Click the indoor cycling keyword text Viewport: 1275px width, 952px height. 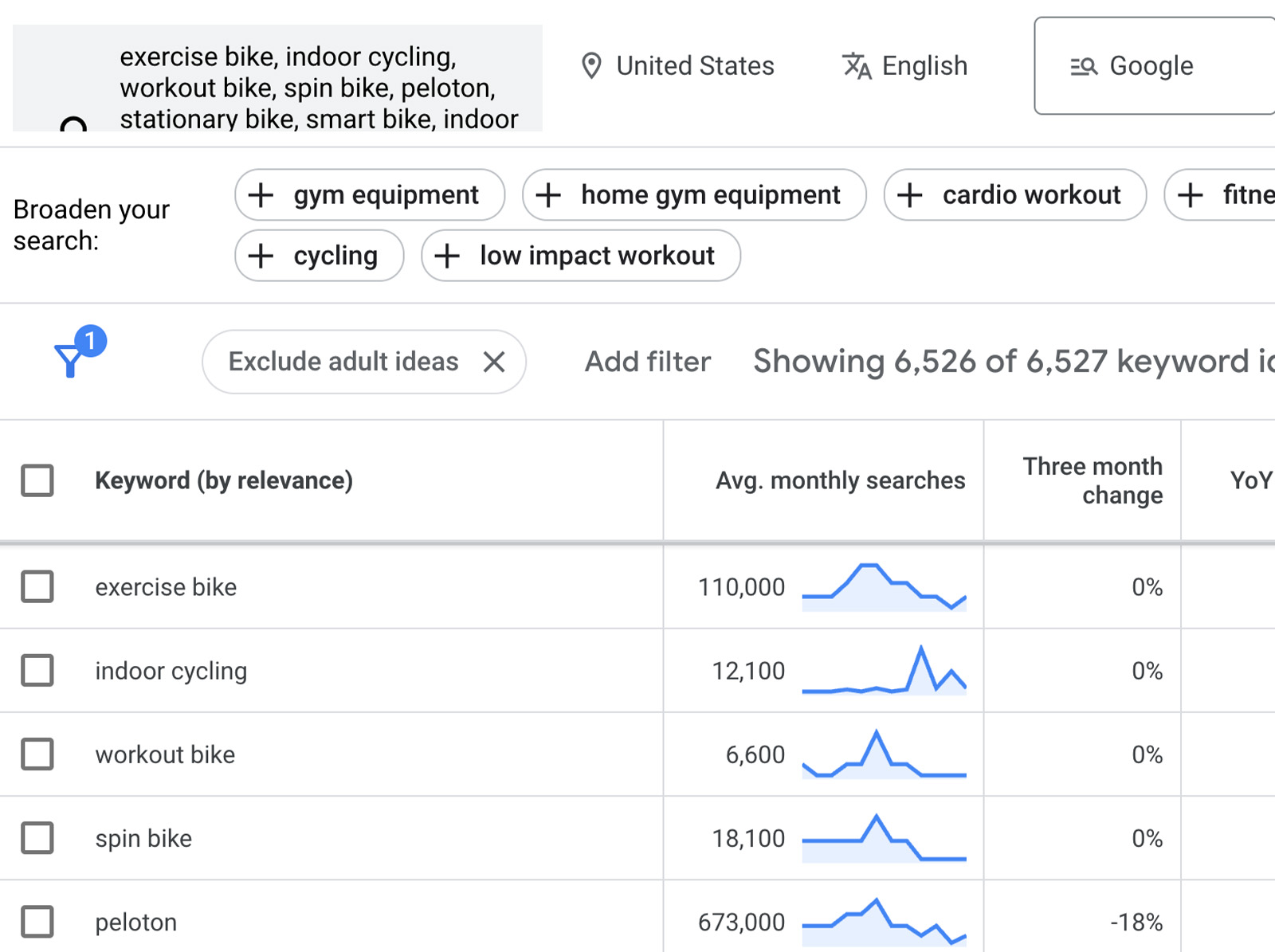(171, 671)
